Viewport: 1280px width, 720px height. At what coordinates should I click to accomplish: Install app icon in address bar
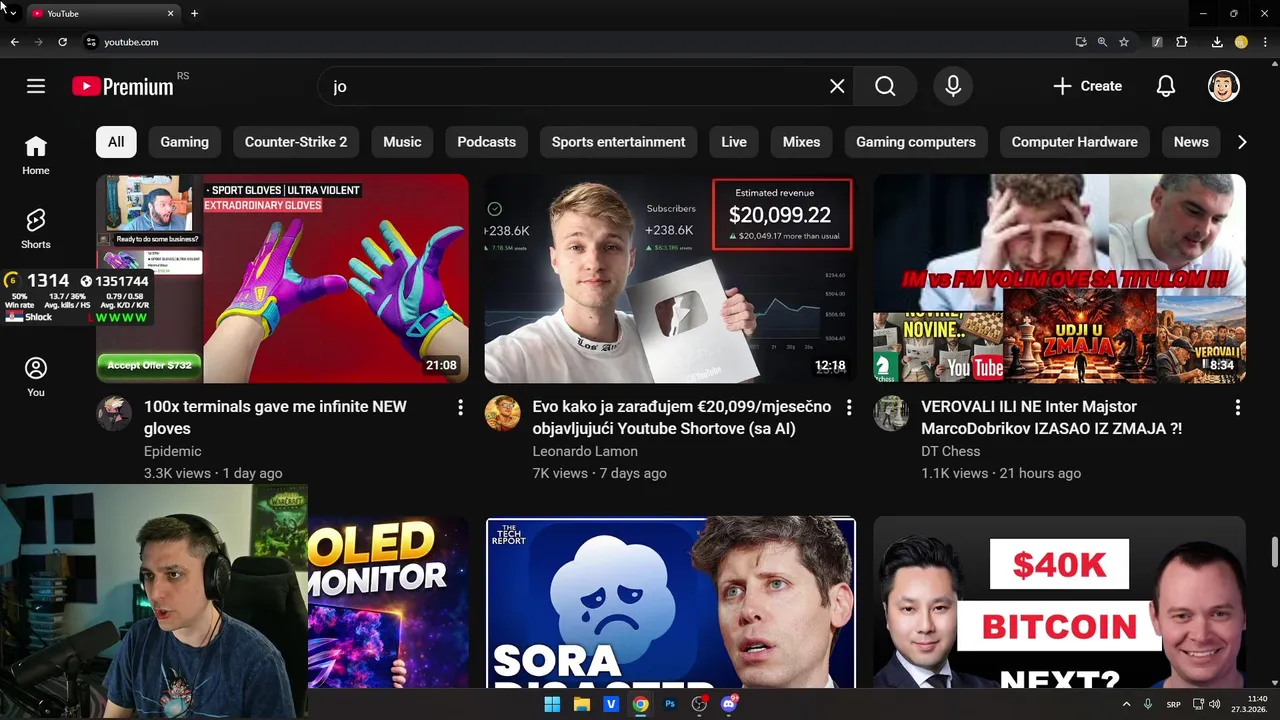point(1081,42)
